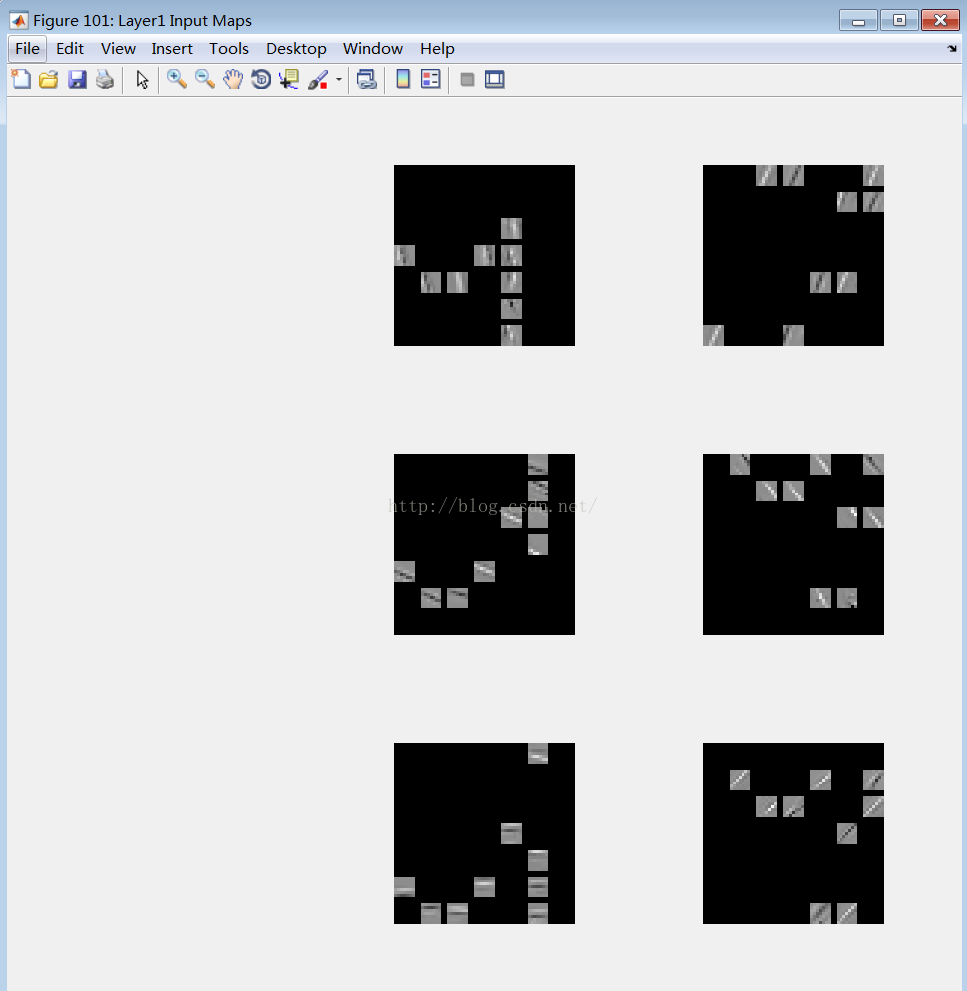Select the Edit Plot arrow tool
This screenshot has height=991, width=967.
[x=142, y=80]
